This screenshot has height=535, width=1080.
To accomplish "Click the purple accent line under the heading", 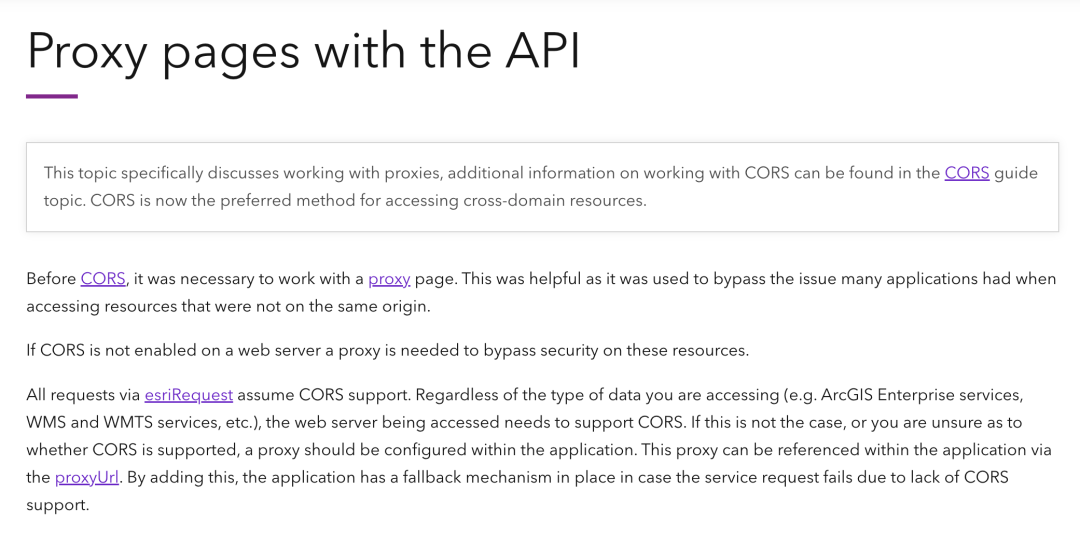I will [52, 96].
